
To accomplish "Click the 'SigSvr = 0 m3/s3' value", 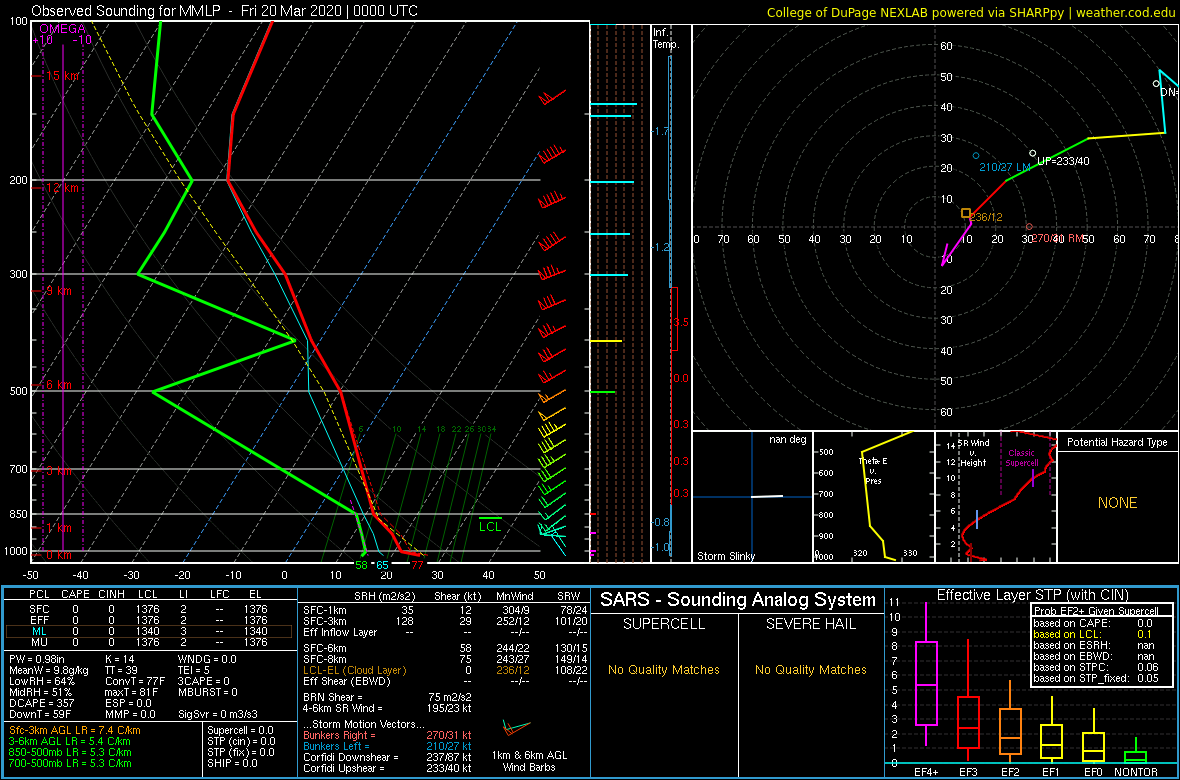I will (x=219, y=713).
